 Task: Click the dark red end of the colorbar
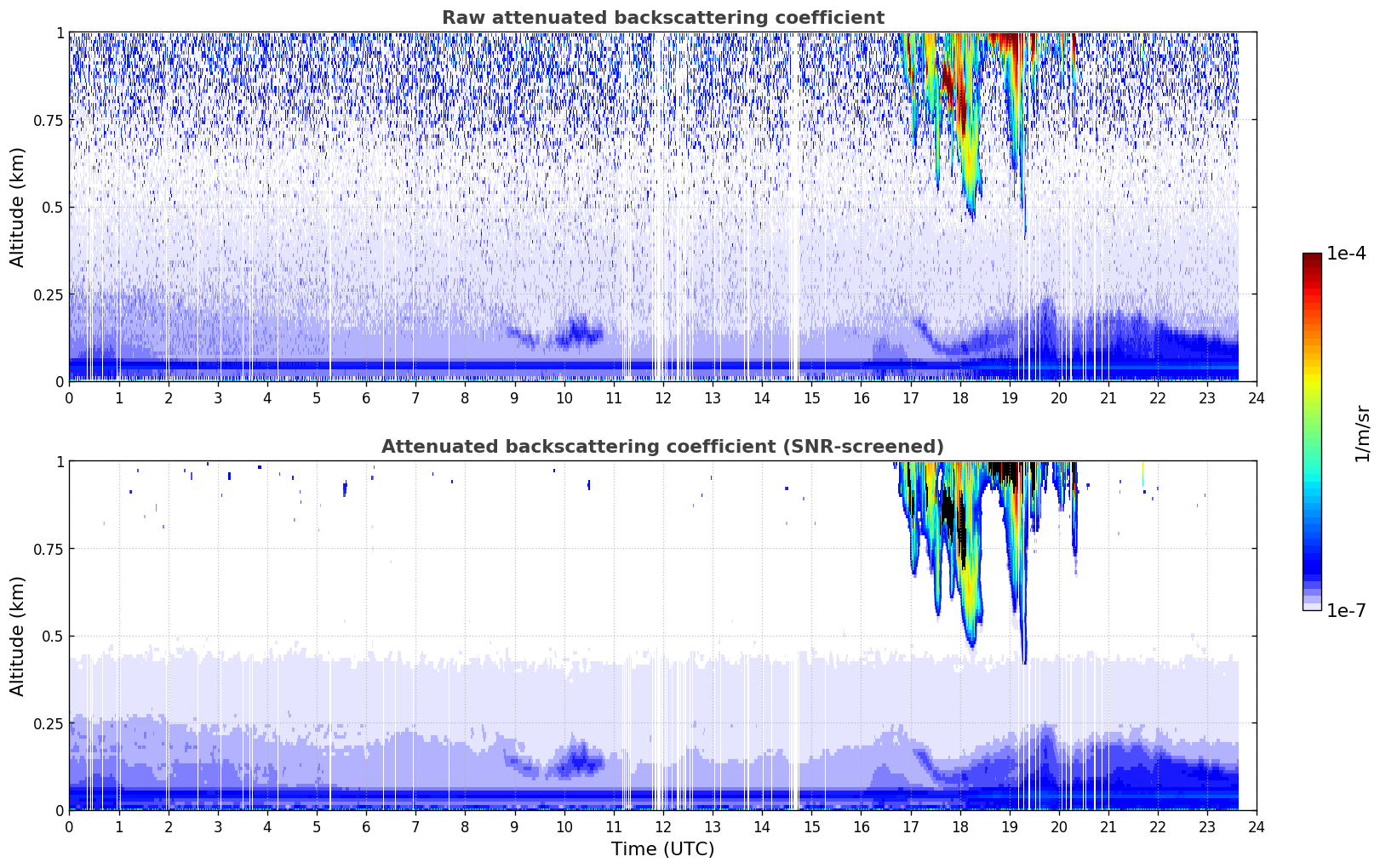tap(1312, 259)
